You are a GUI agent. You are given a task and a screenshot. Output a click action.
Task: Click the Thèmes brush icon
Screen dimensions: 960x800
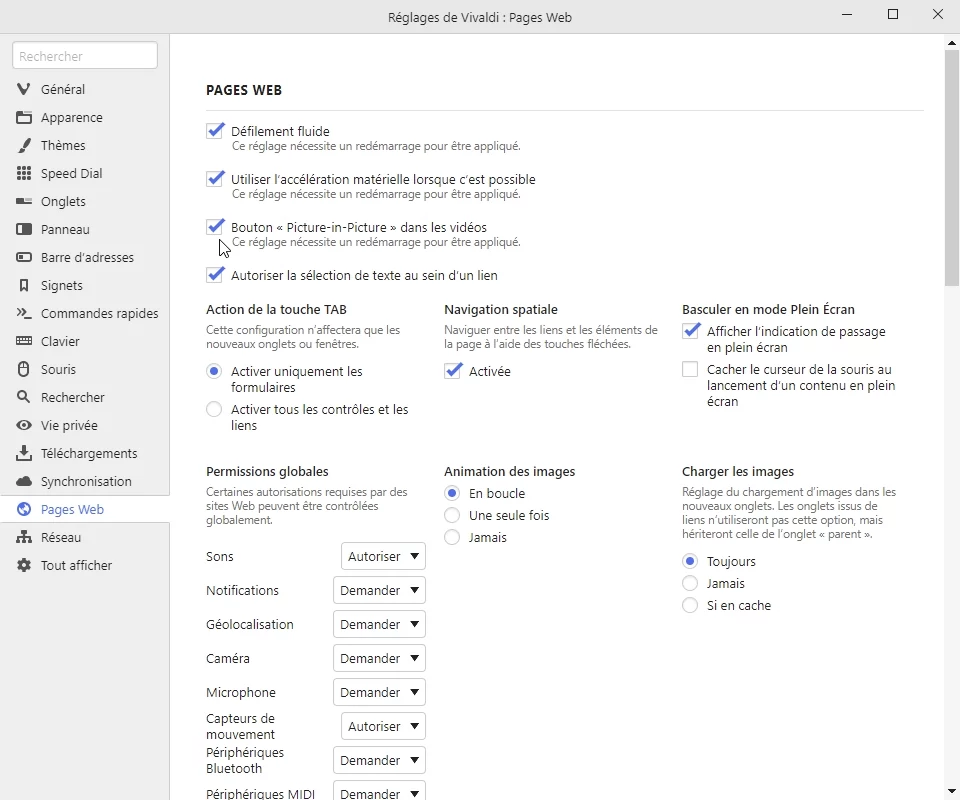23,146
